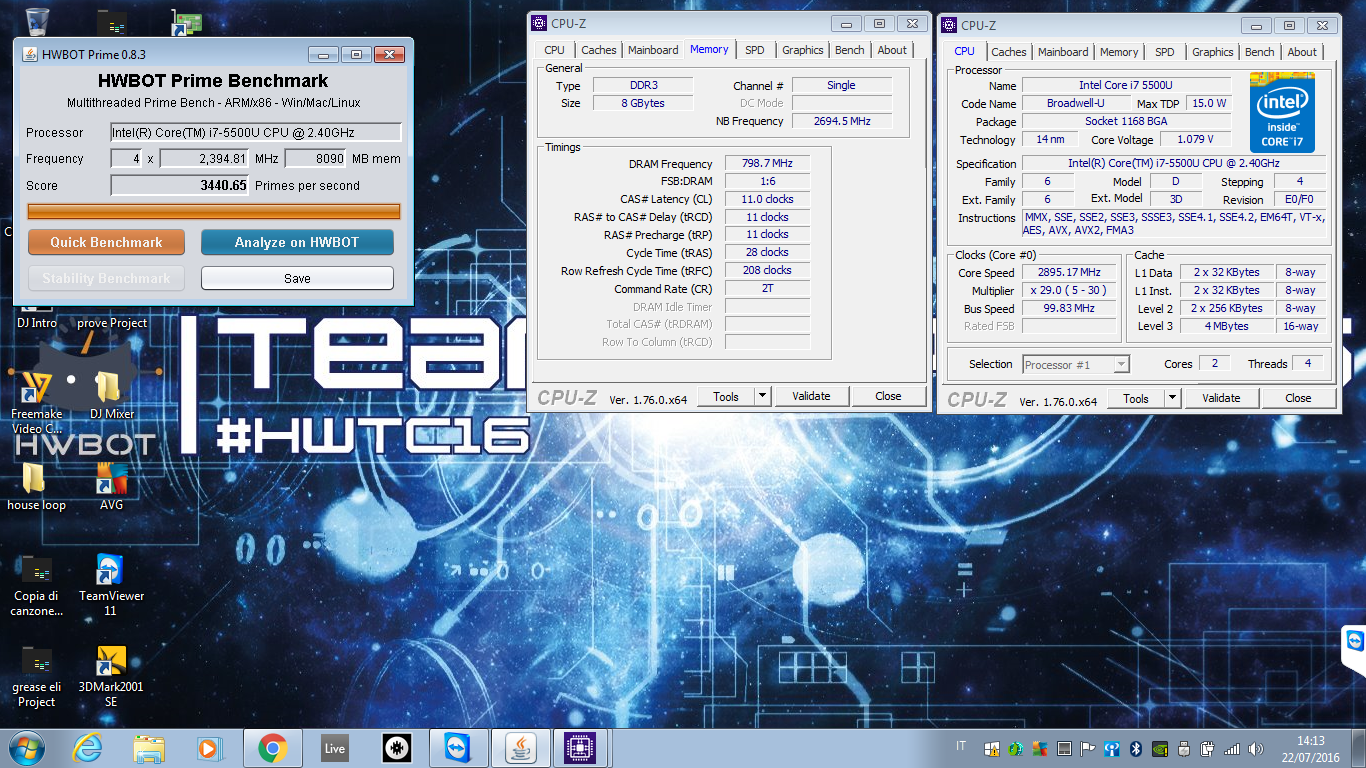
Task: Click the Action Center flag tray icon
Action: pyautogui.click(x=1088, y=748)
